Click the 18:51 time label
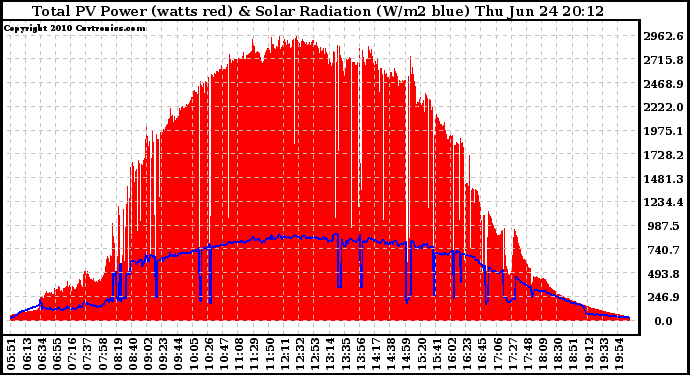 pyautogui.click(x=574, y=354)
